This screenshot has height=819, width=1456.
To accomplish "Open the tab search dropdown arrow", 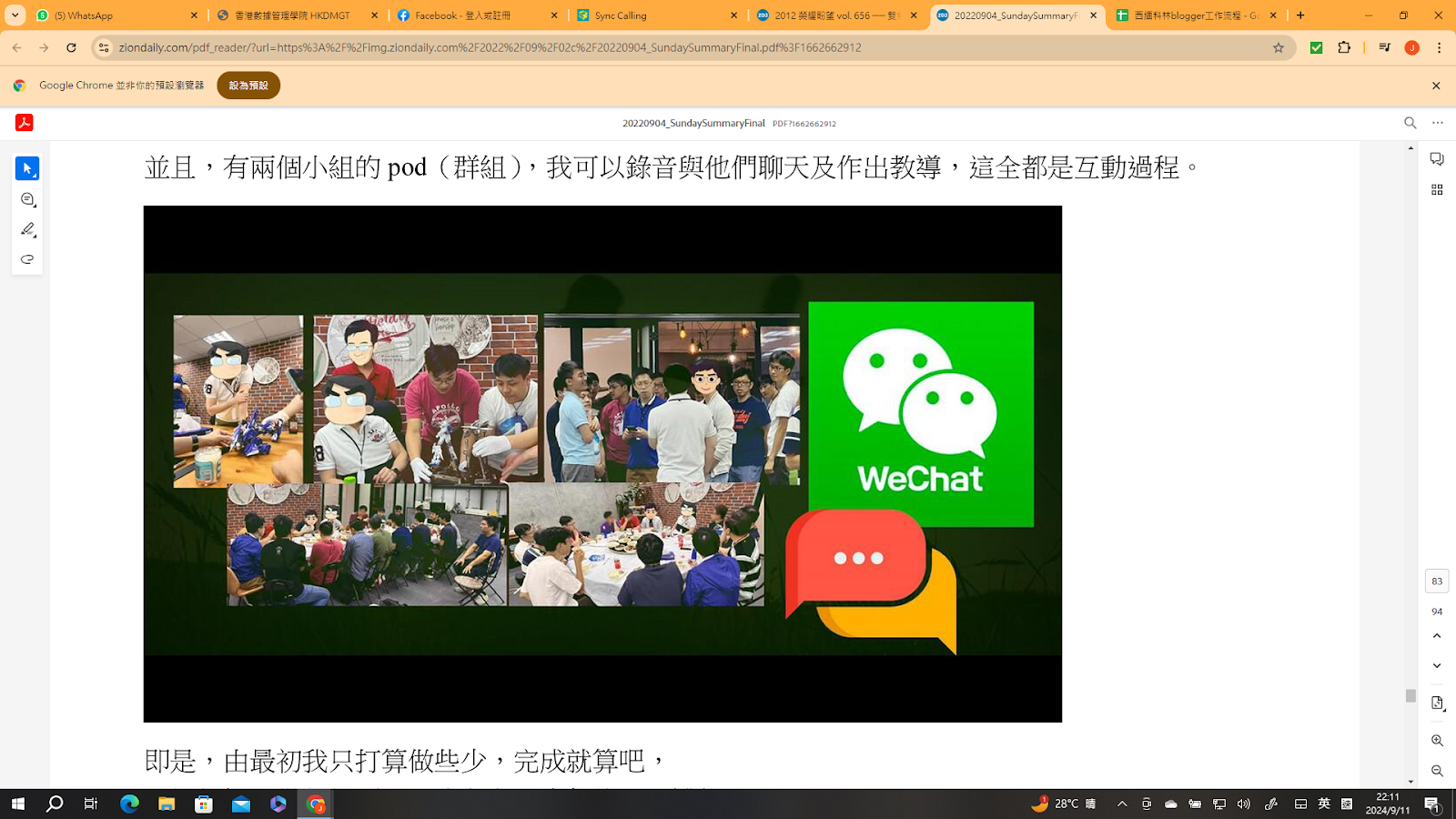I will click(15, 15).
